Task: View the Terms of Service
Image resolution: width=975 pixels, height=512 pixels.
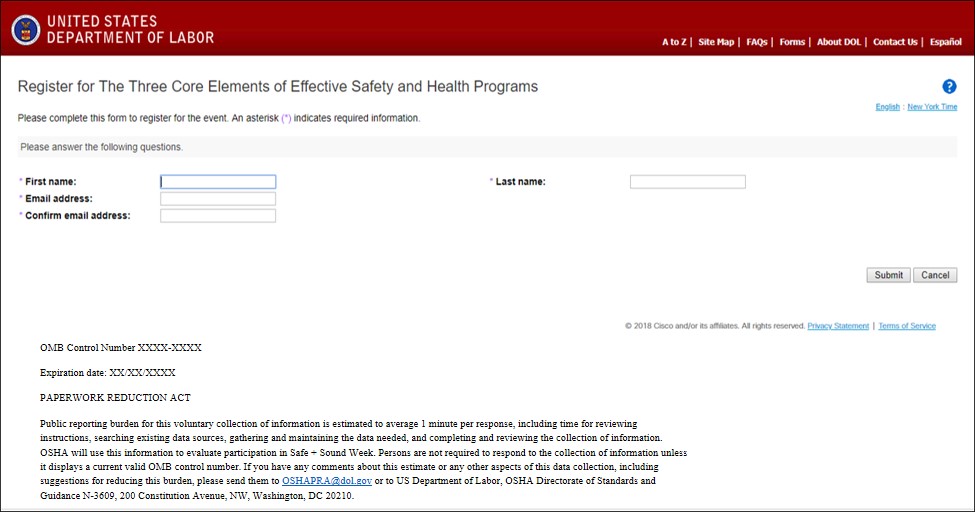Action: [907, 326]
